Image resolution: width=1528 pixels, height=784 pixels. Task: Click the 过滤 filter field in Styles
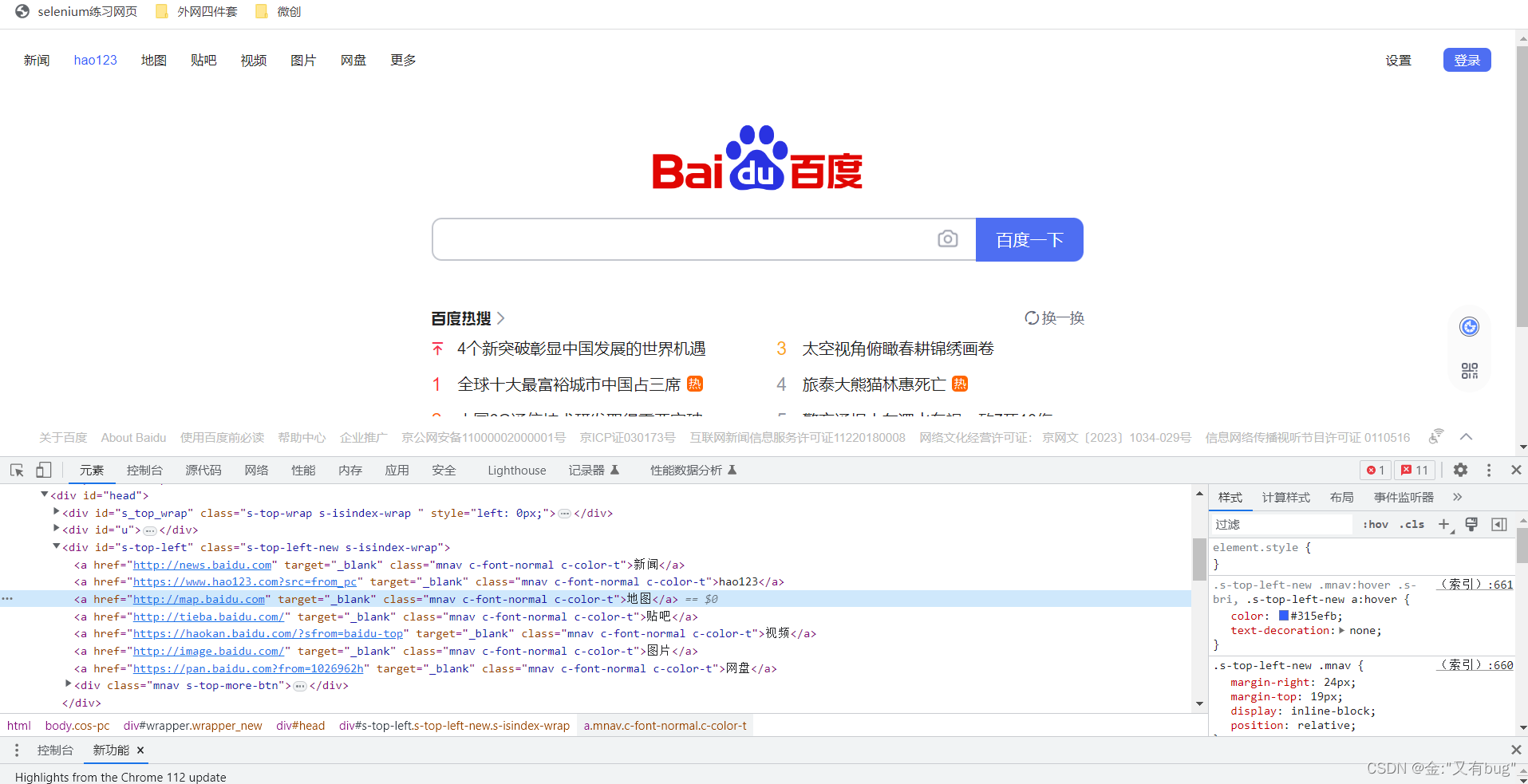tap(1281, 524)
